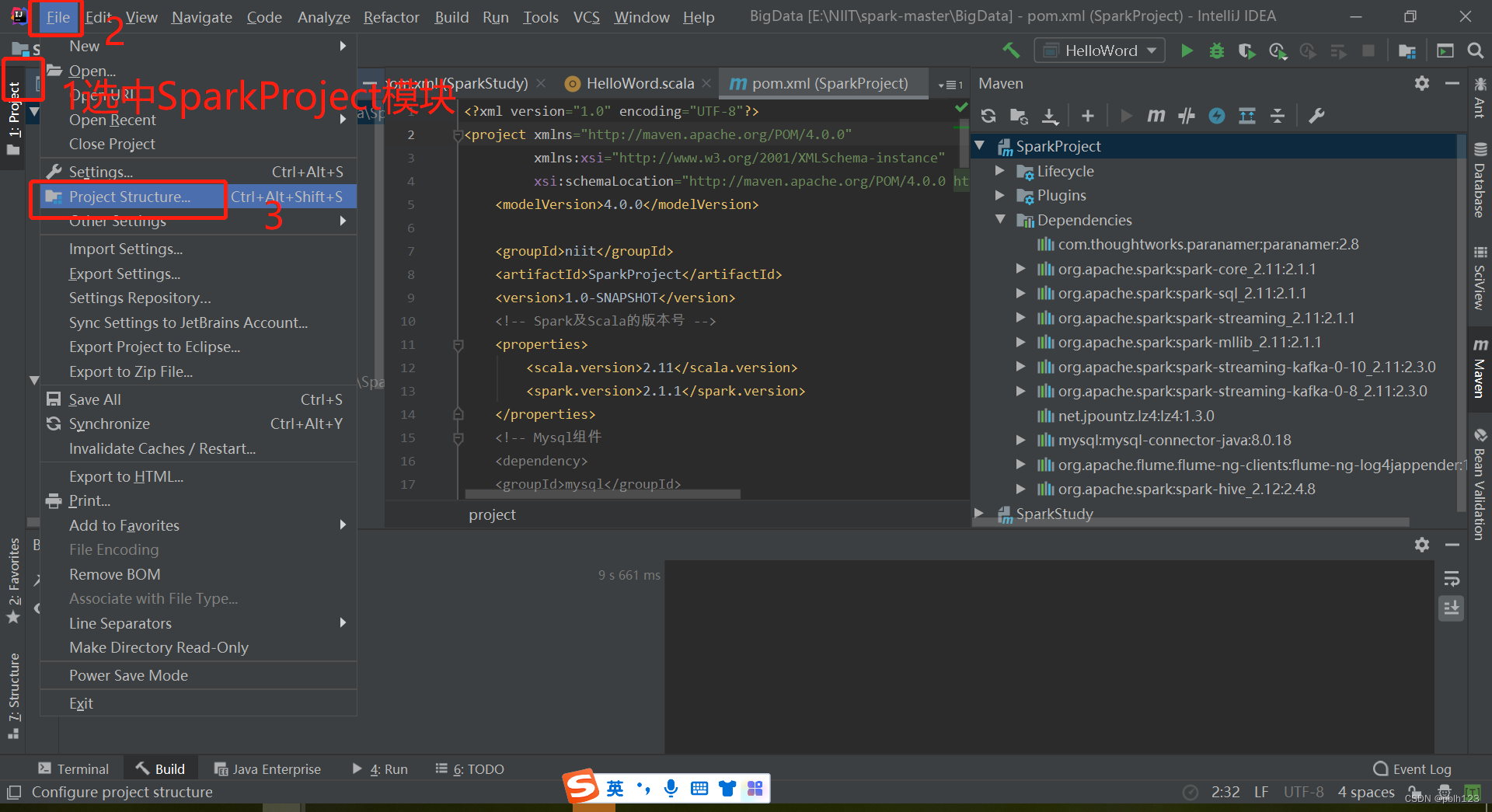The height and width of the screenshot is (812, 1492).
Task: Change LF line separator in status bar
Action: coord(1261,792)
